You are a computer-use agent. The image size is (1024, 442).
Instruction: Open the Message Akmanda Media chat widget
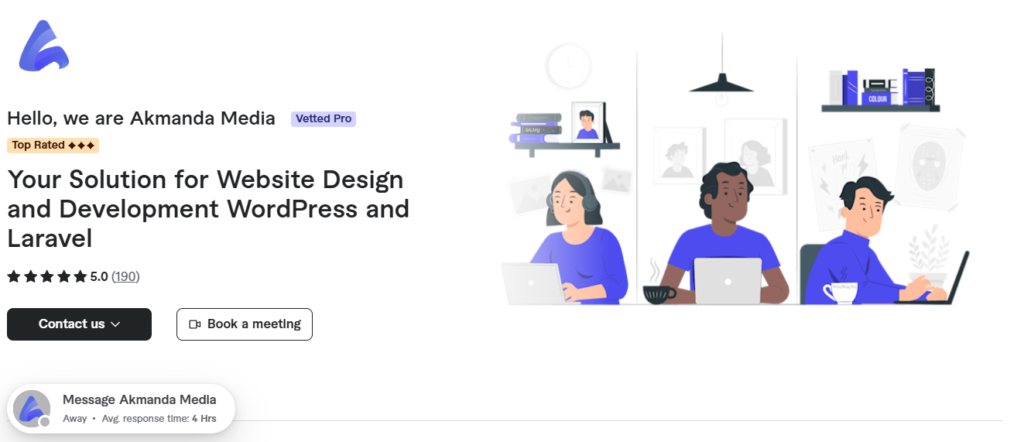point(121,408)
